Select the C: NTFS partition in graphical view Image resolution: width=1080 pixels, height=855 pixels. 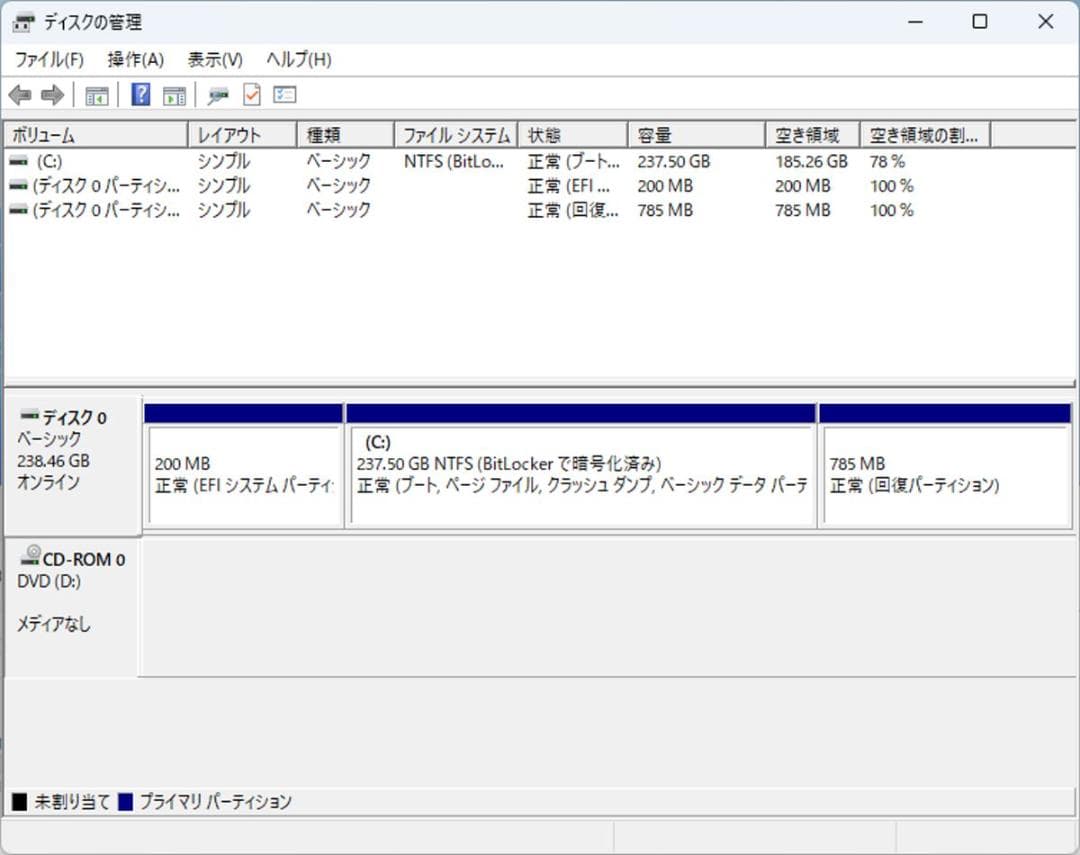[580, 470]
